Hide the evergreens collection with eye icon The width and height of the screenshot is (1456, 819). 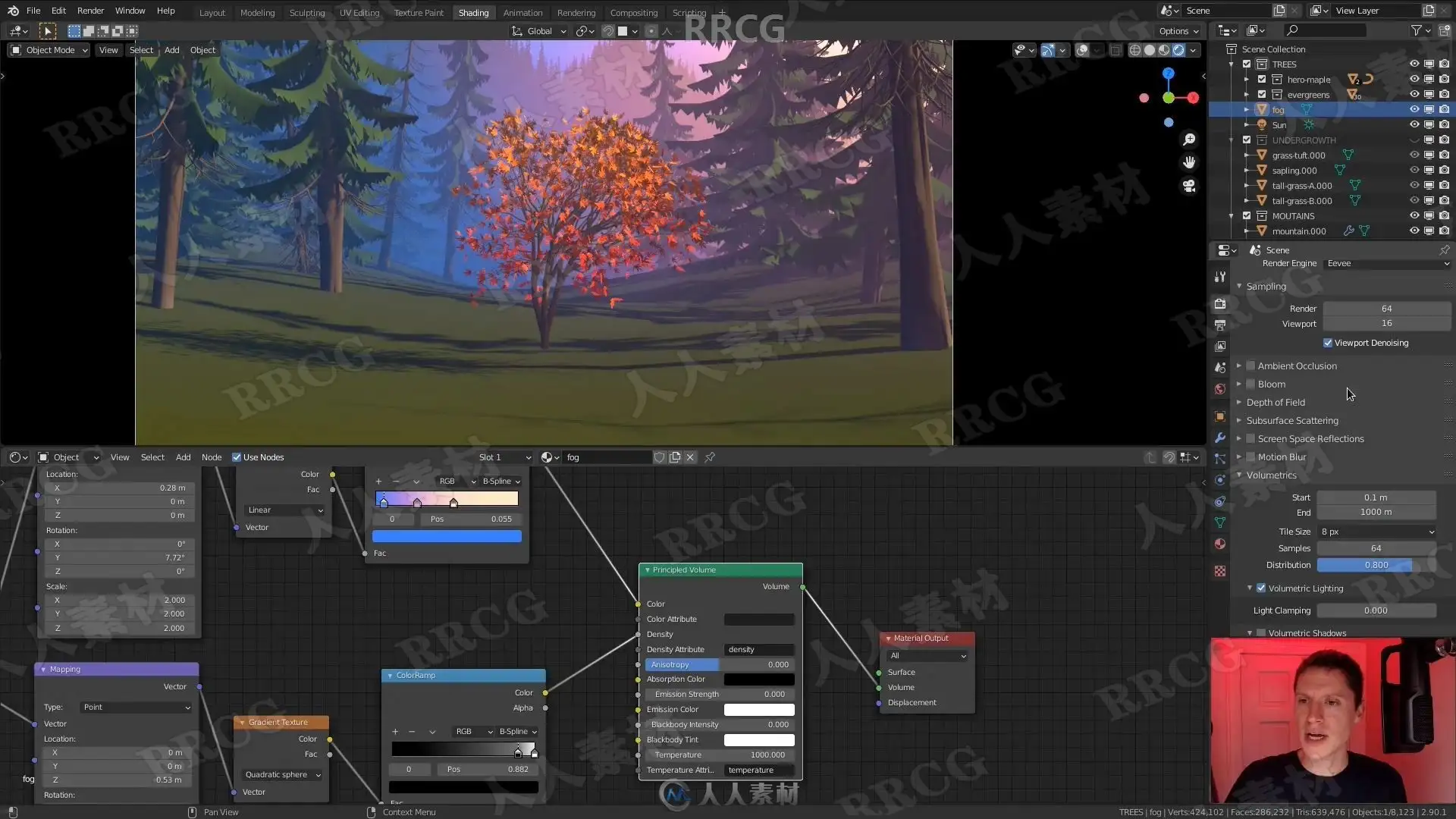tap(1414, 95)
